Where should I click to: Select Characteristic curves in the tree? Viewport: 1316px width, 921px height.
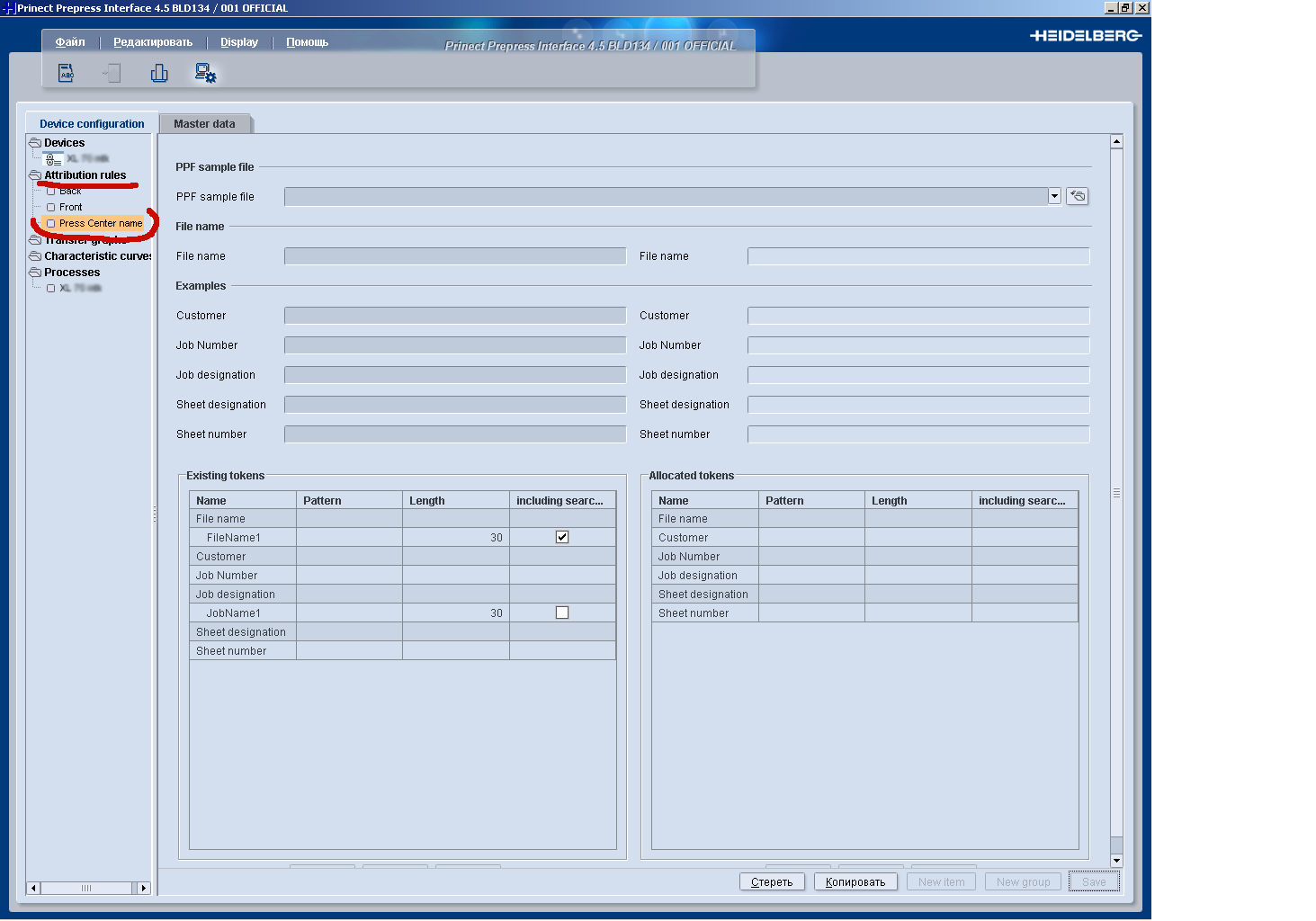click(x=98, y=256)
